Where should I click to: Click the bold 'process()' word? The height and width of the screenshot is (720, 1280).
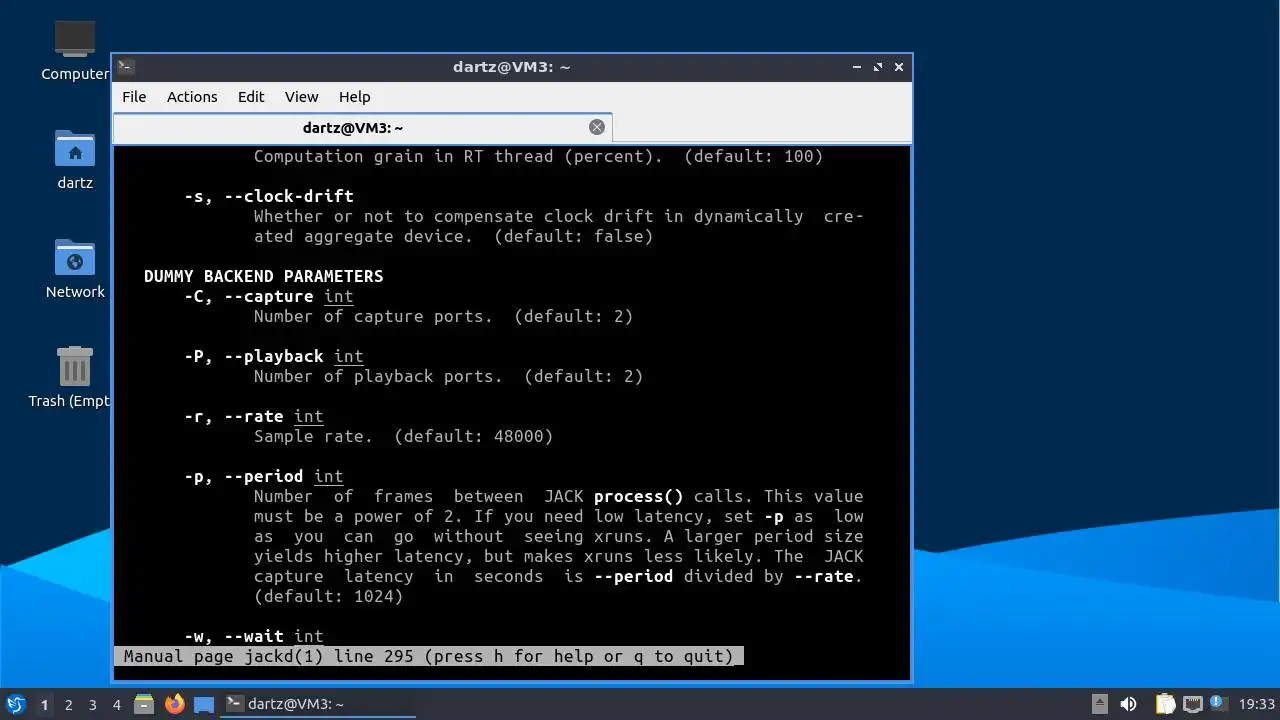639,496
